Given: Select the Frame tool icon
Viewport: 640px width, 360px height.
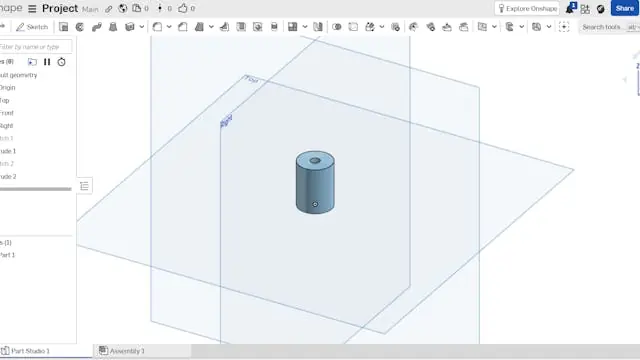Looking at the screenshot, I should (x=509, y=27).
